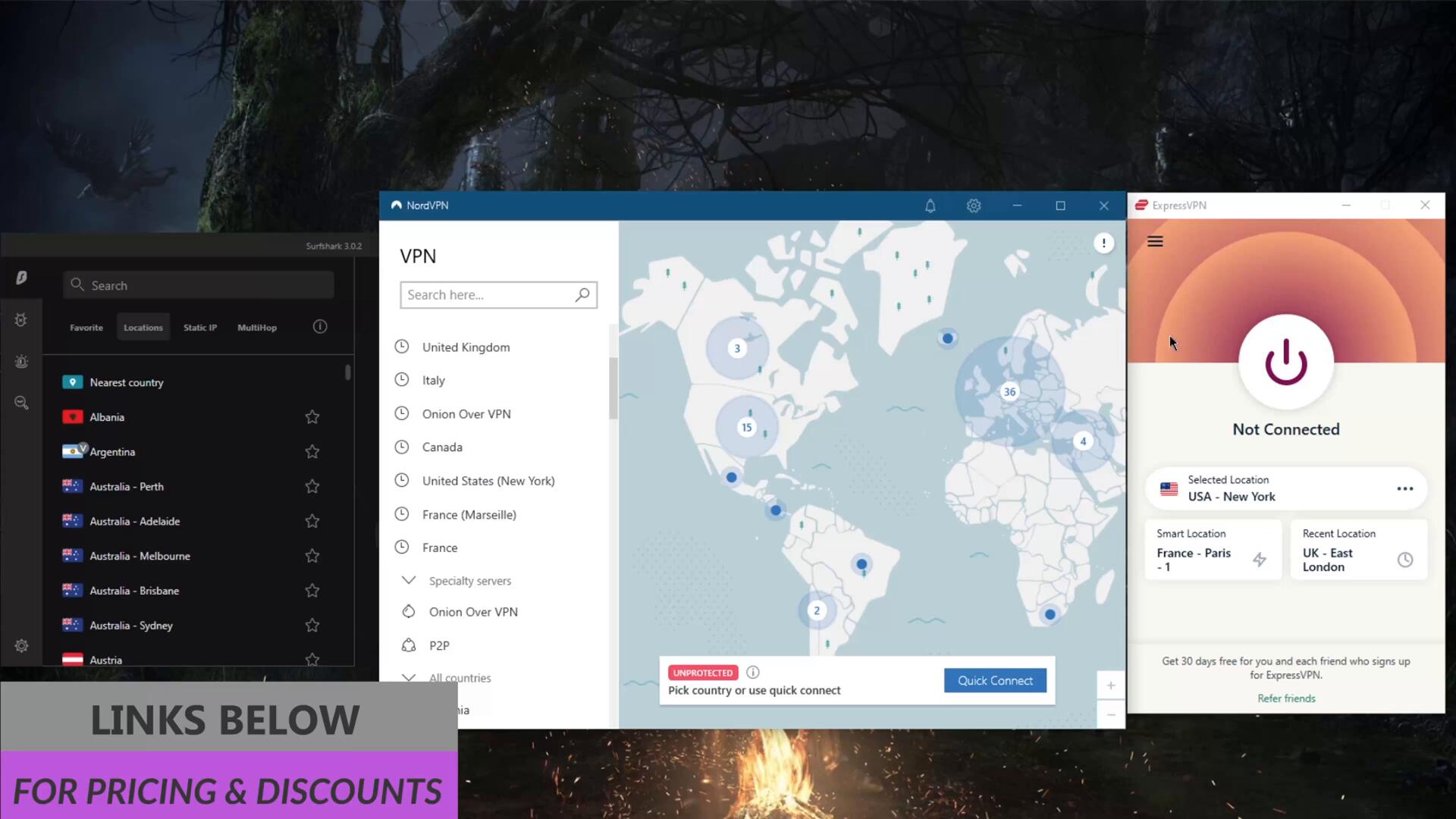Toggle favorite star for Australia - Melbourne
Viewport: 1456px width, 819px height.
[x=312, y=556]
